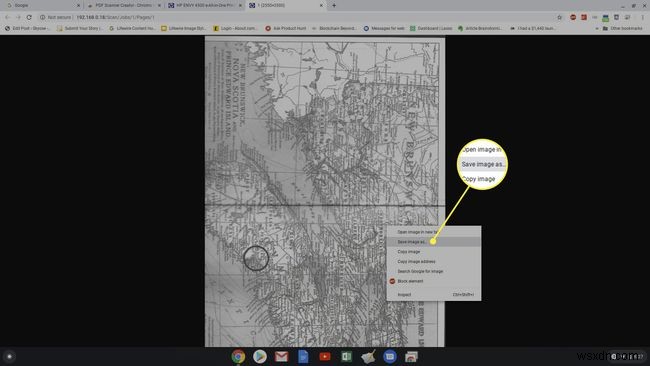Open the gray paintbrush app on the shelf
Image resolution: width=650 pixels, height=366 pixels.
368,356
